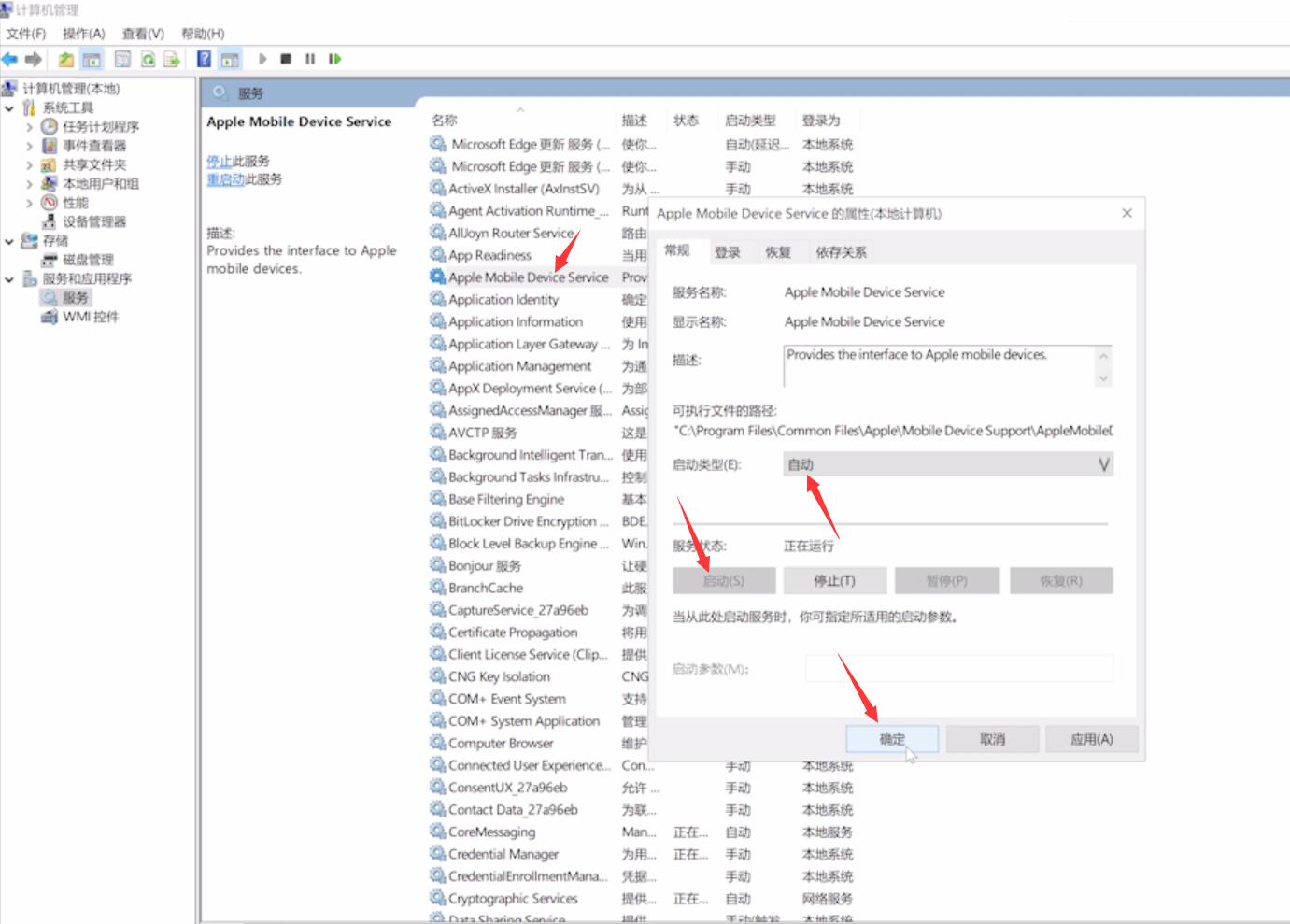This screenshot has height=924, width=1290.
Task: Pause service with toolbar pause icon
Action: pyautogui.click(x=310, y=59)
